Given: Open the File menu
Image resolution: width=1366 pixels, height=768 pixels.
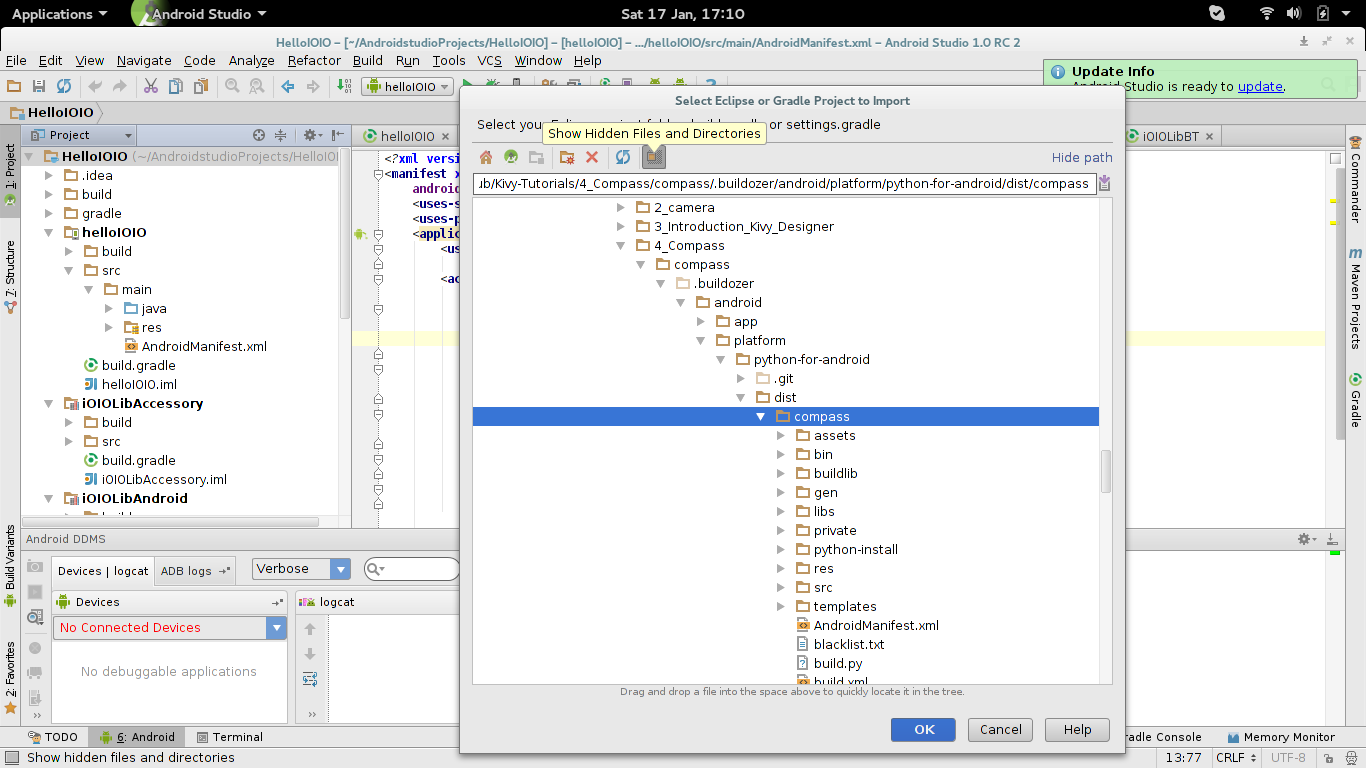Looking at the screenshot, I should point(16,60).
